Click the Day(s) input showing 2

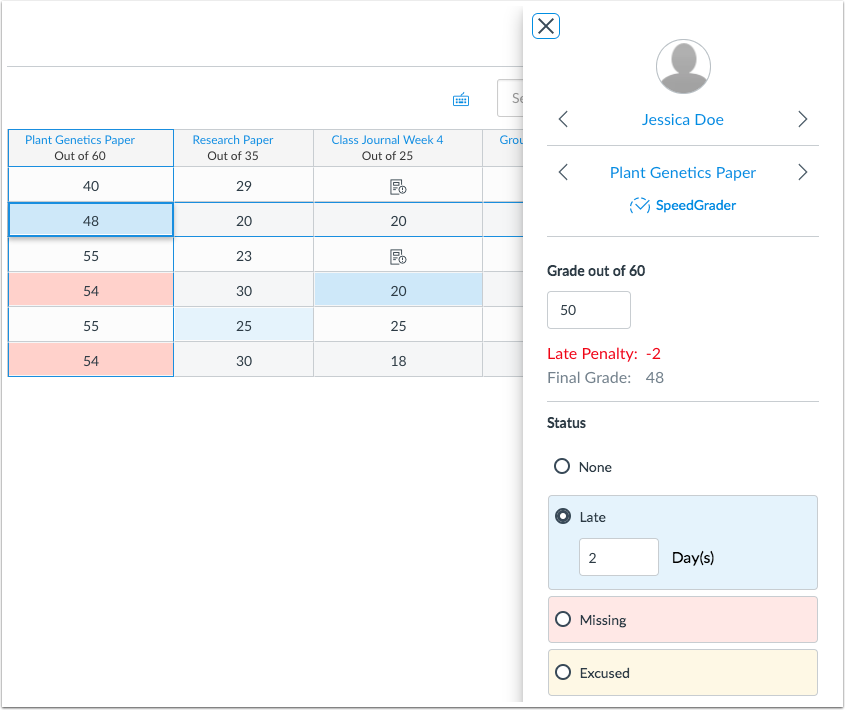tap(618, 557)
